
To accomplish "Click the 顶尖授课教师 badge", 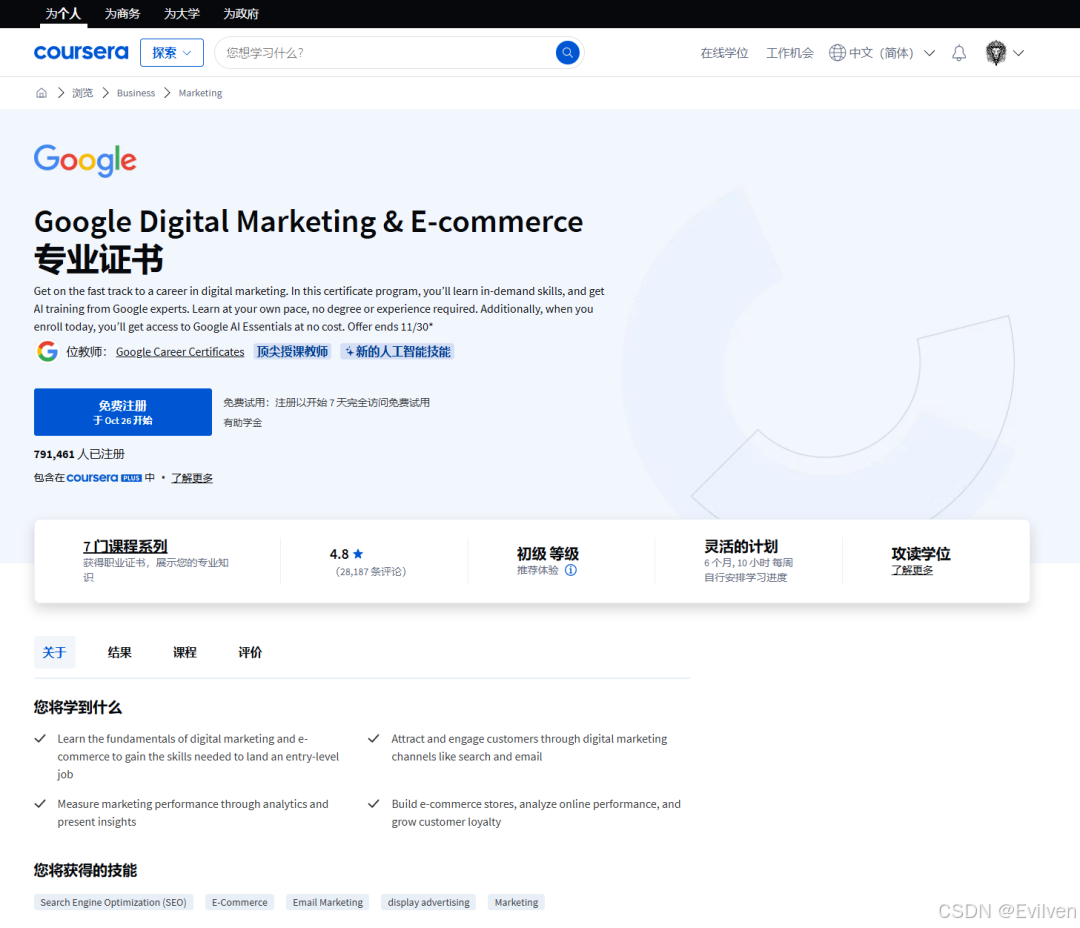I will (x=292, y=351).
